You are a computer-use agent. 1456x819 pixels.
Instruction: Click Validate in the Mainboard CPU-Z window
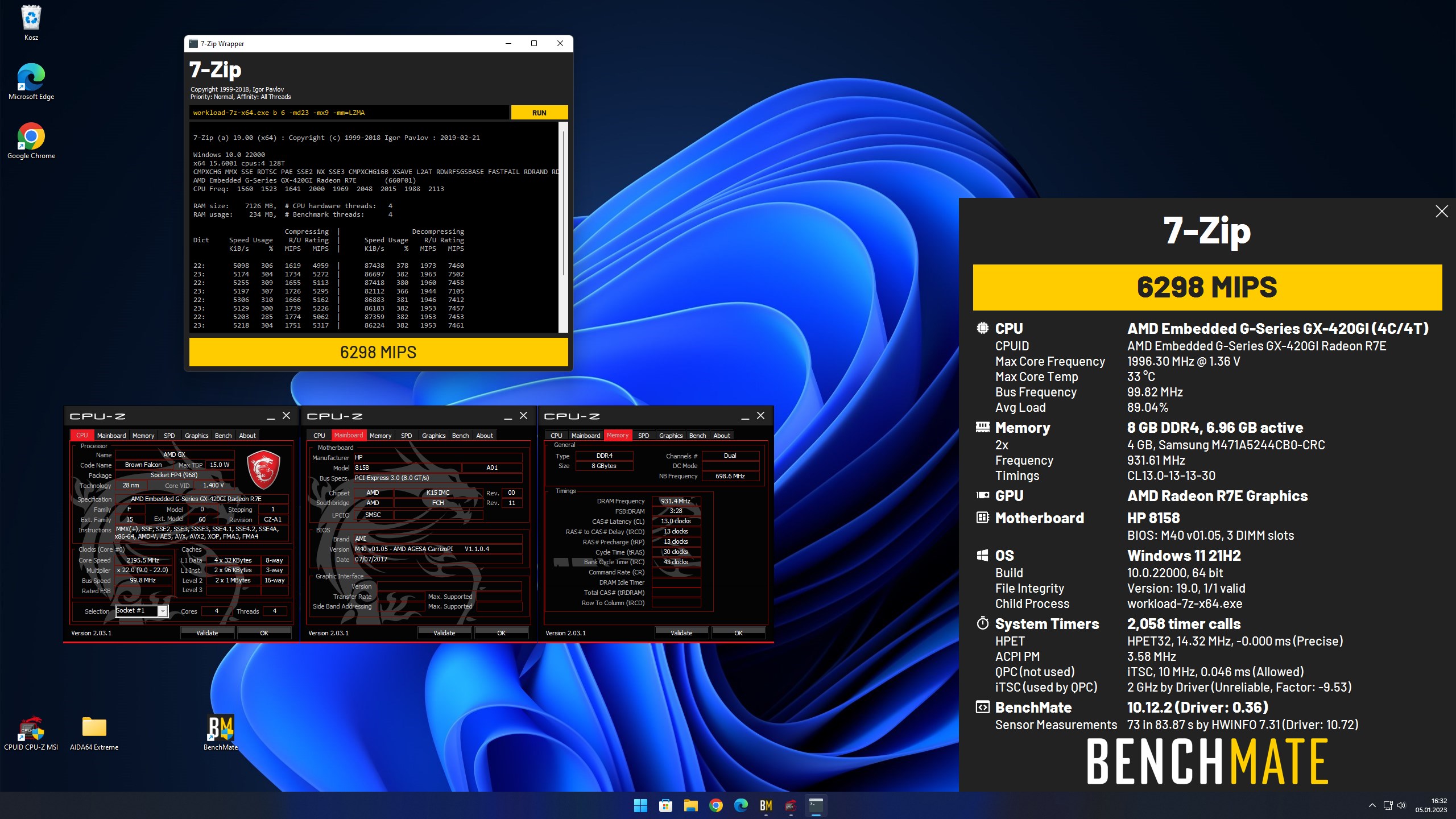click(444, 632)
